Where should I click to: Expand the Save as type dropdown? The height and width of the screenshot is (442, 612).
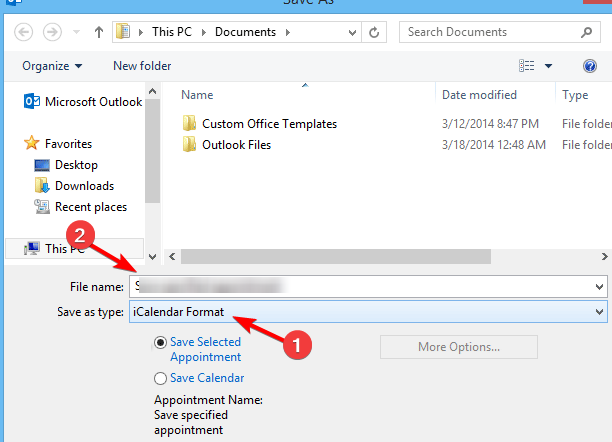point(599,313)
